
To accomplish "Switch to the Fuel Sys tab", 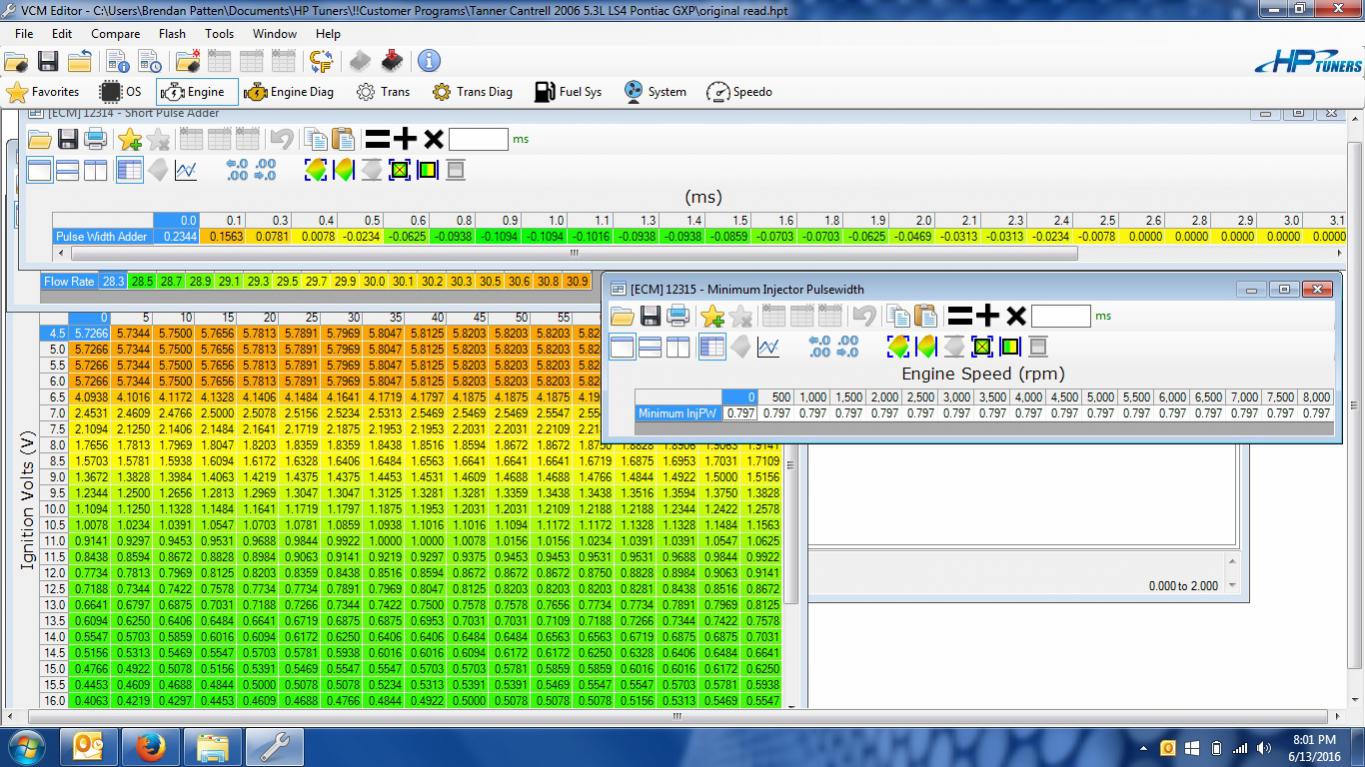I will point(568,92).
